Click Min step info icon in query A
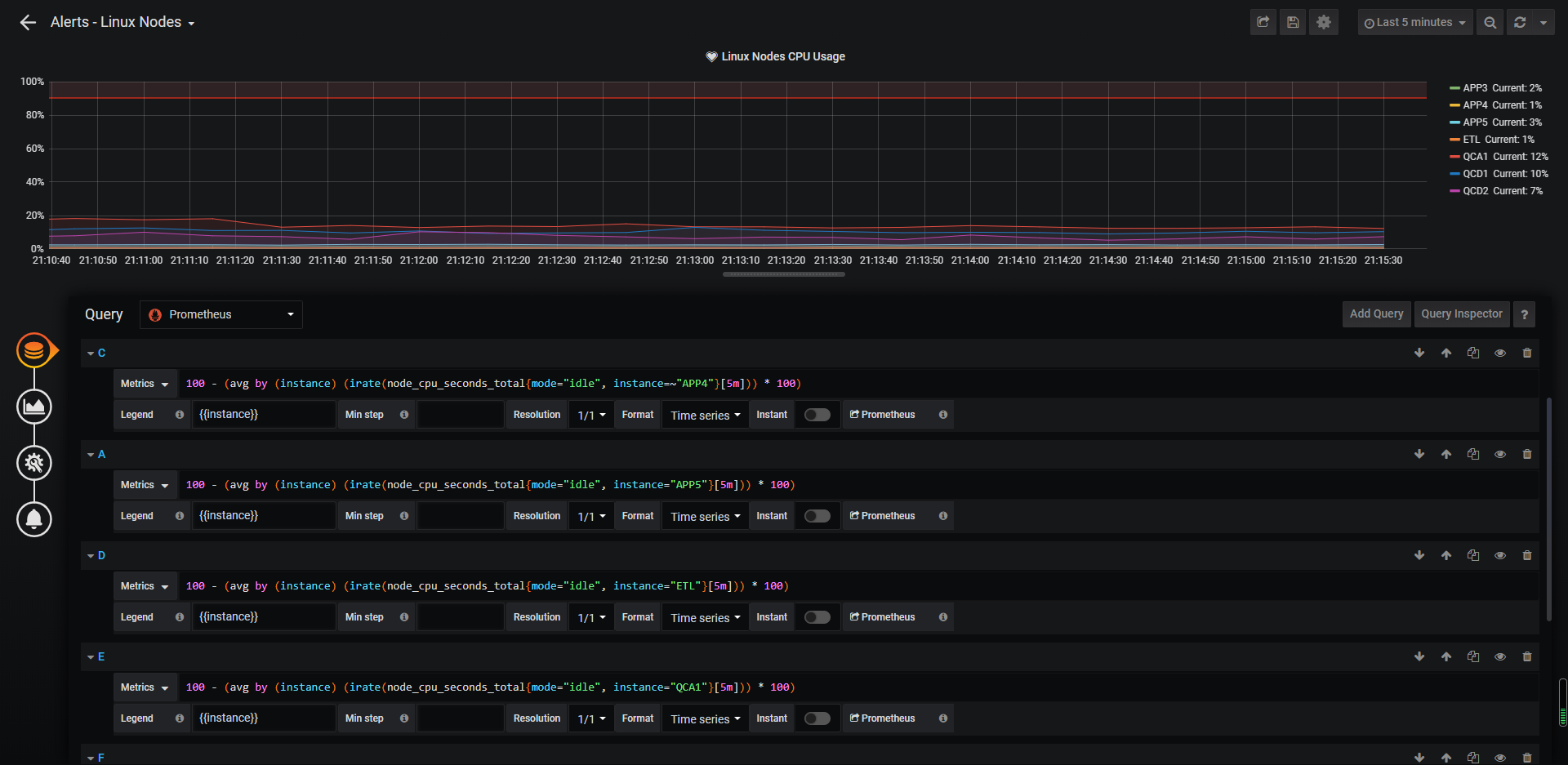Viewport: 1568px width, 765px height. point(404,516)
